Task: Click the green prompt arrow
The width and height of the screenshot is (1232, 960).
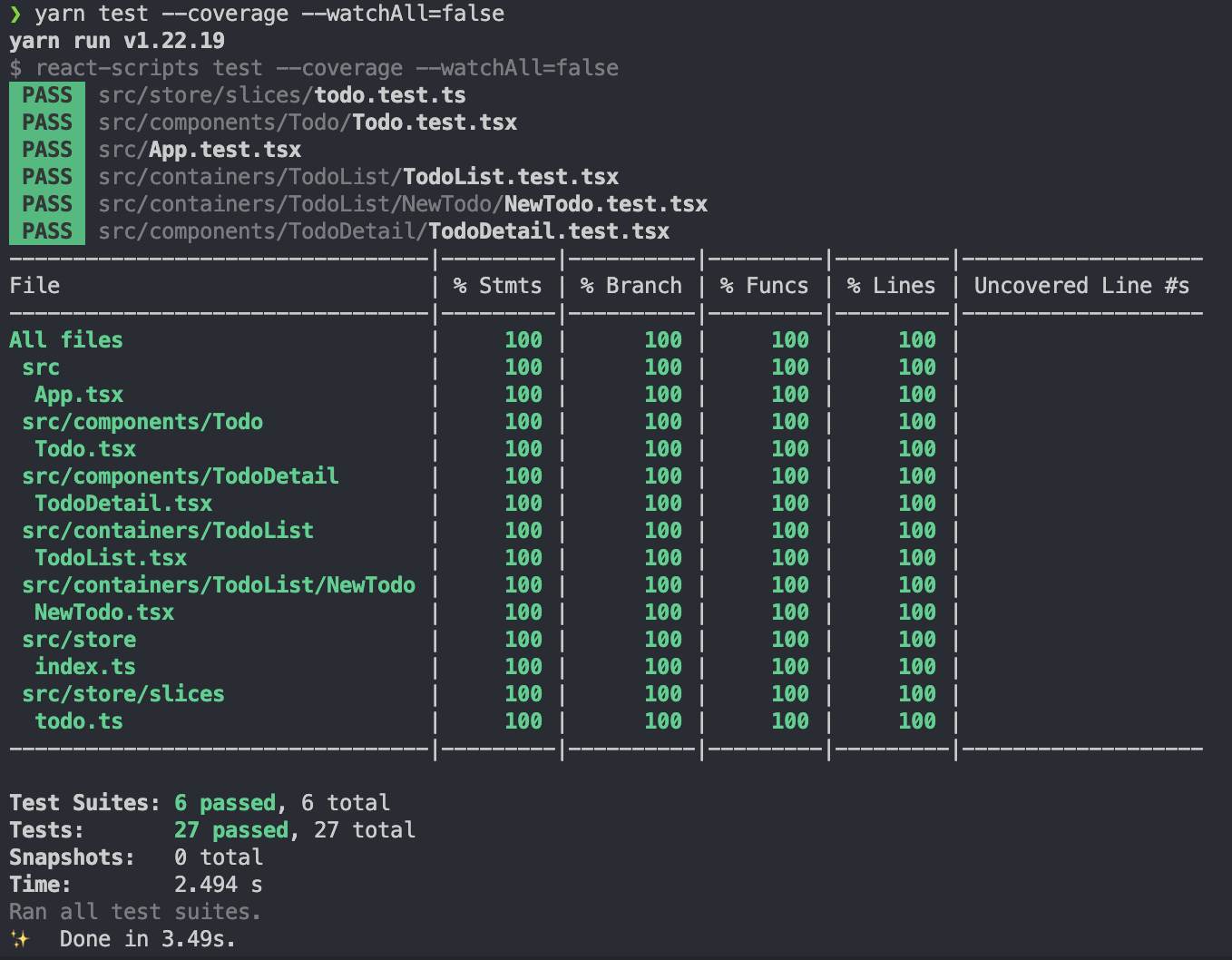Action: point(15,14)
